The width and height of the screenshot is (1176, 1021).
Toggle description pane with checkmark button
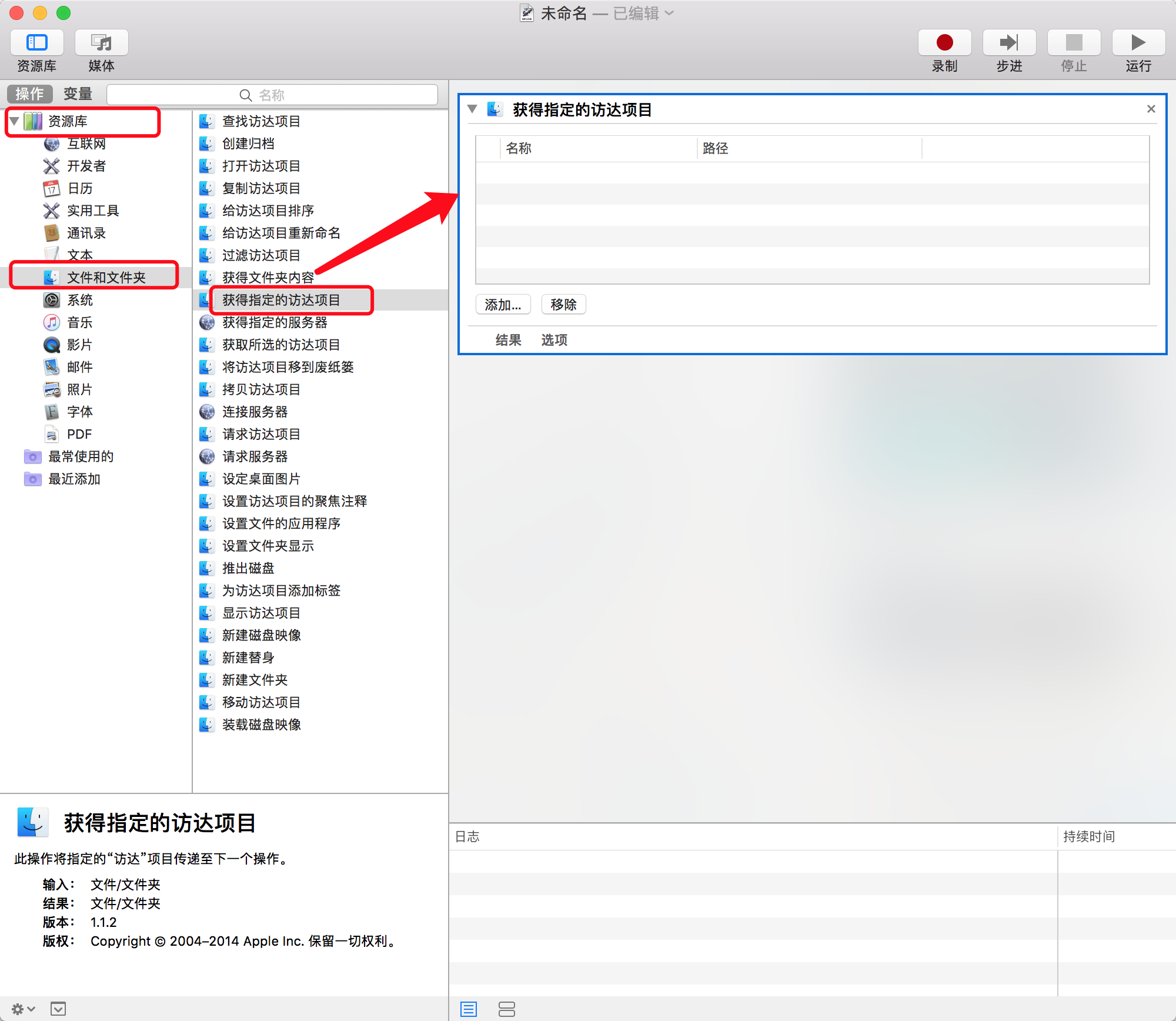pyautogui.click(x=58, y=1009)
